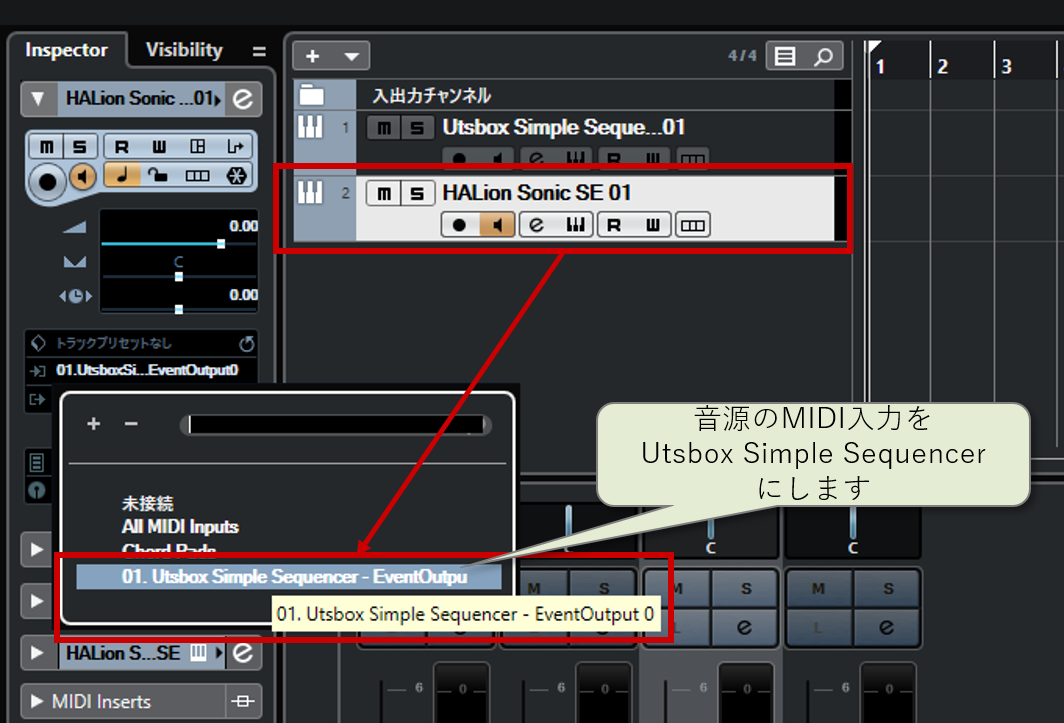This screenshot has height=723, width=1064.
Task: Select 未接続 in the input list
Action: pyautogui.click(x=147, y=503)
